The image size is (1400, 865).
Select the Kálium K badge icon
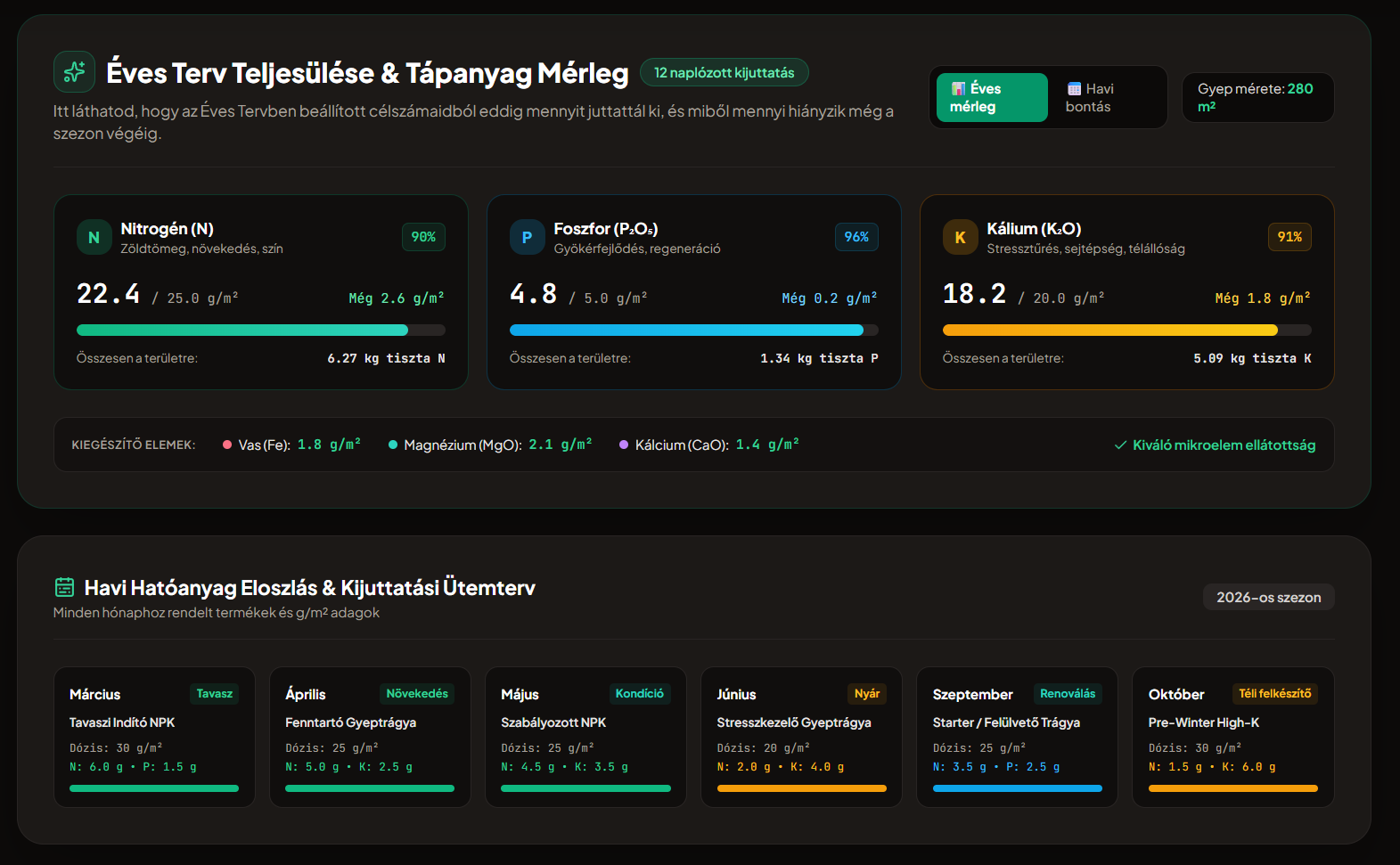pyautogui.click(x=960, y=237)
